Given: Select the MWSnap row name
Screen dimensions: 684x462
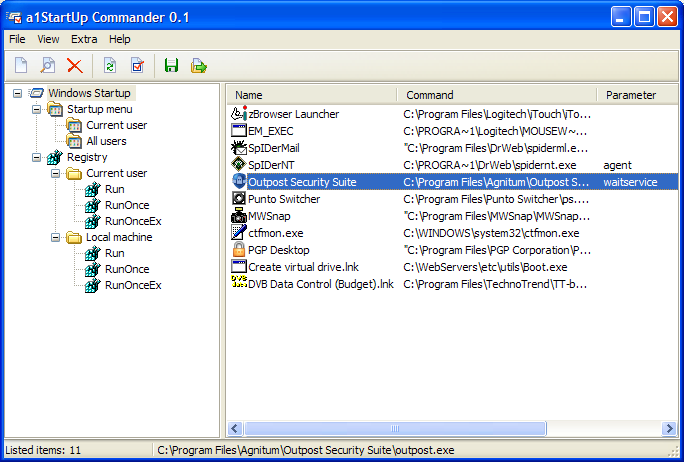Looking at the screenshot, I should (x=269, y=216).
